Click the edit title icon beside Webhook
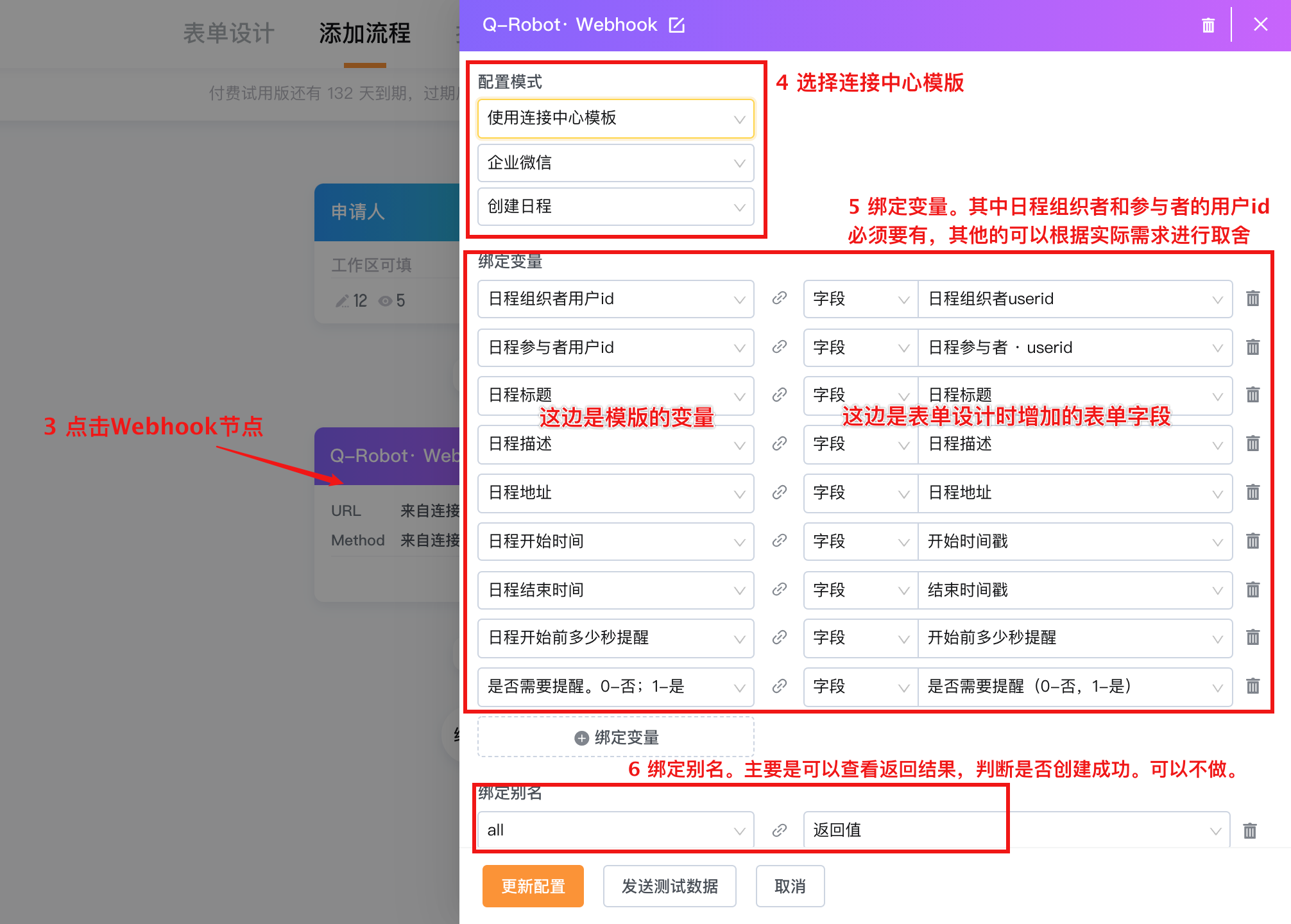Screen dimensions: 1291x924 point(677,25)
